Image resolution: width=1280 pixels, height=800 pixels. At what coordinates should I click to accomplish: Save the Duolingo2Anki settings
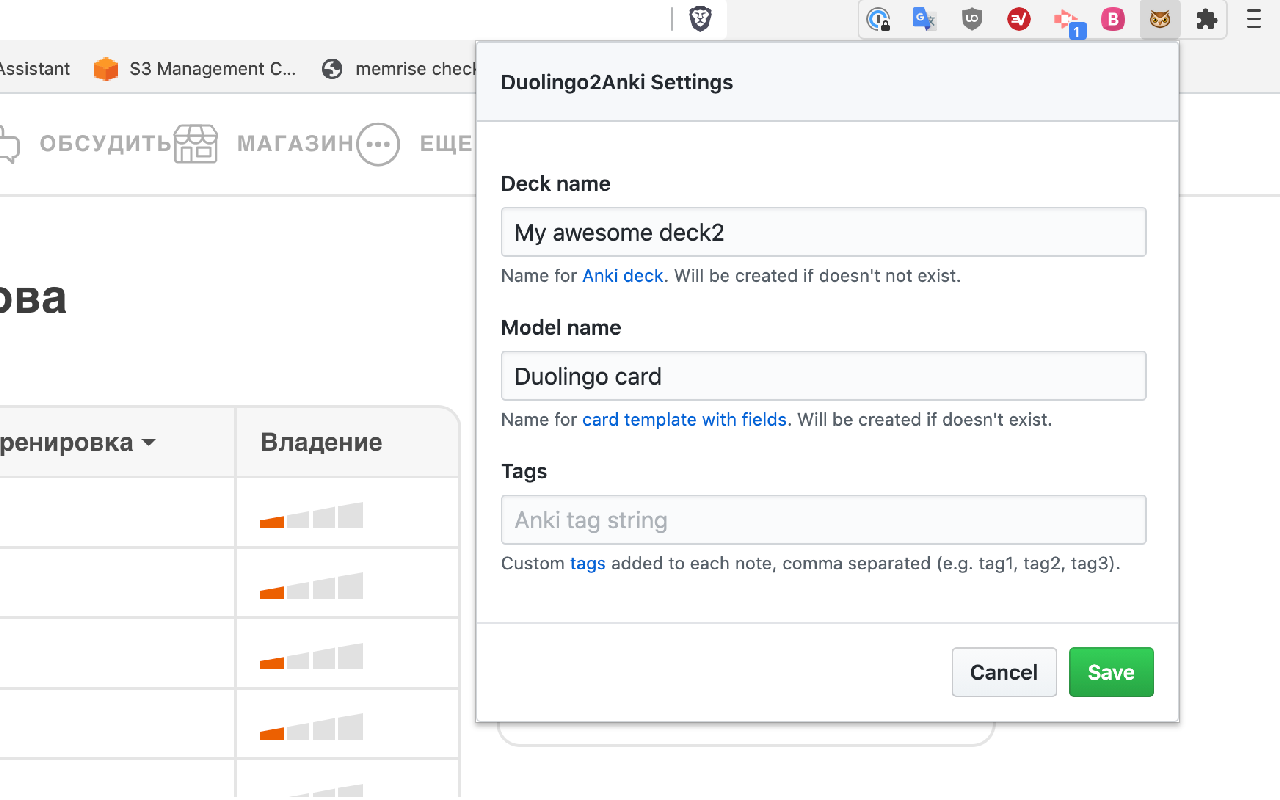pos(1111,672)
